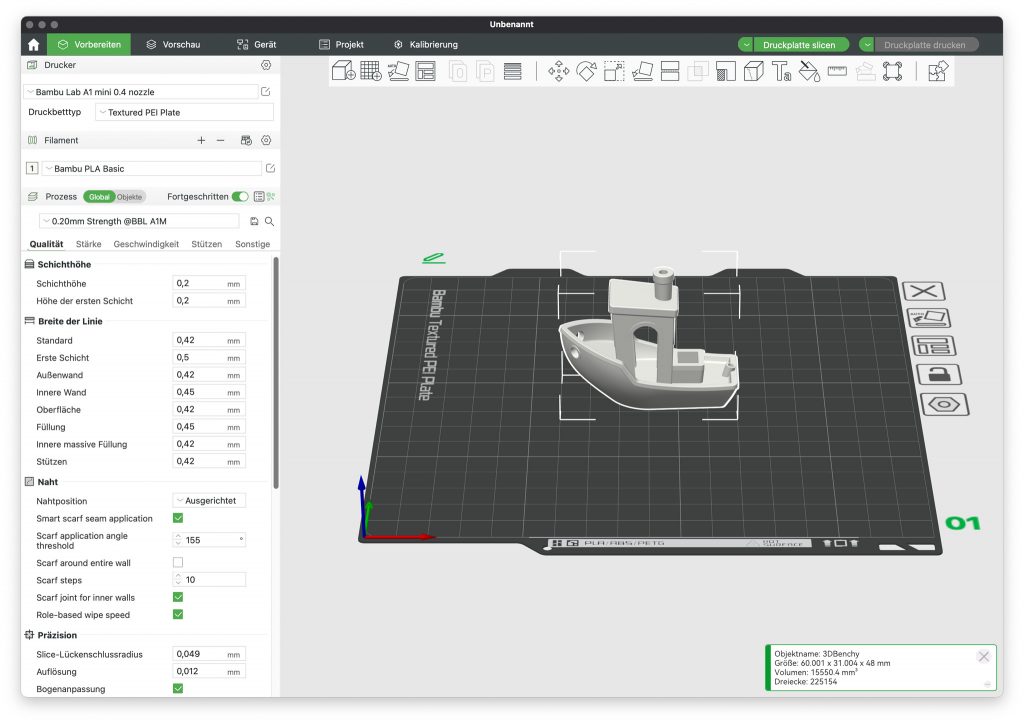Switch to the Vorschau tab
1024x723 pixels.
click(x=173, y=44)
